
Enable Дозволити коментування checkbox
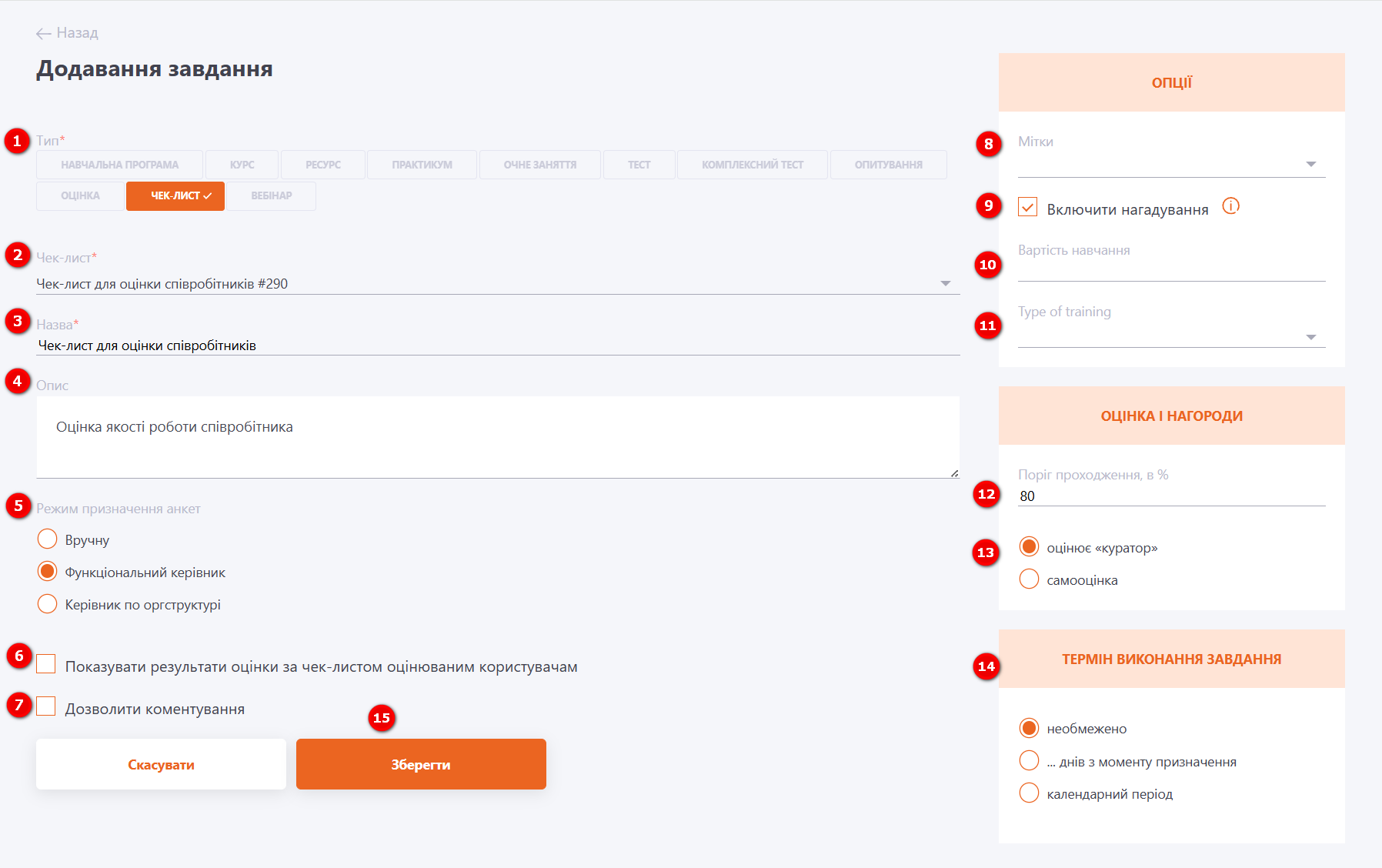point(46,706)
